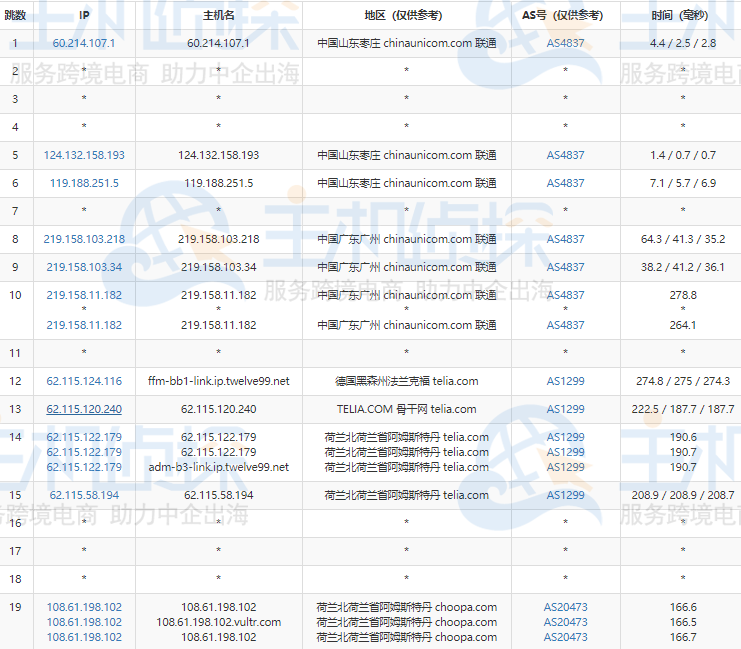Select latency value 264.1 in hop 10

point(683,325)
